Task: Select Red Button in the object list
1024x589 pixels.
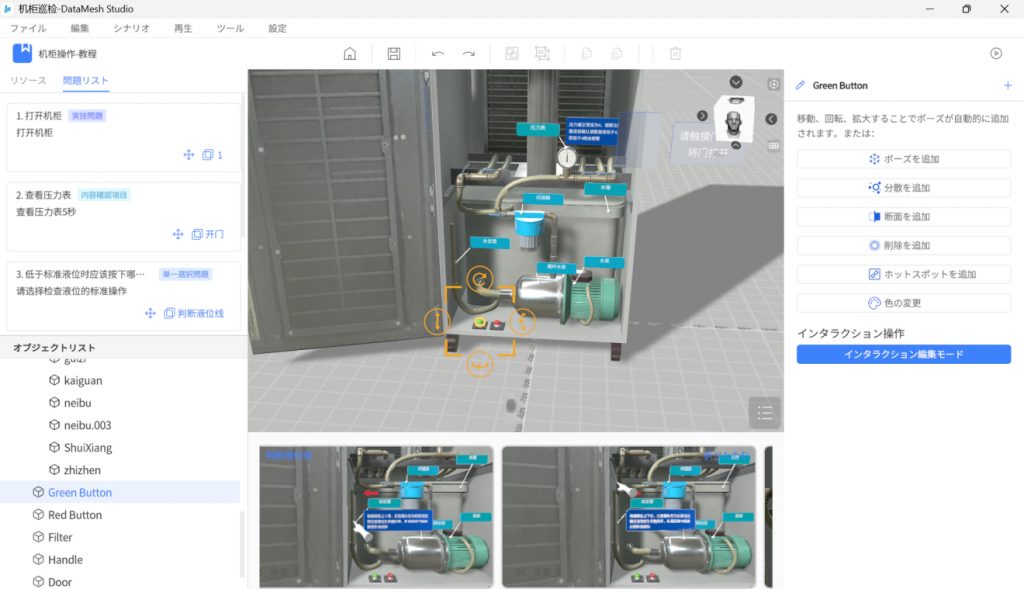Action: coord(75,515)
